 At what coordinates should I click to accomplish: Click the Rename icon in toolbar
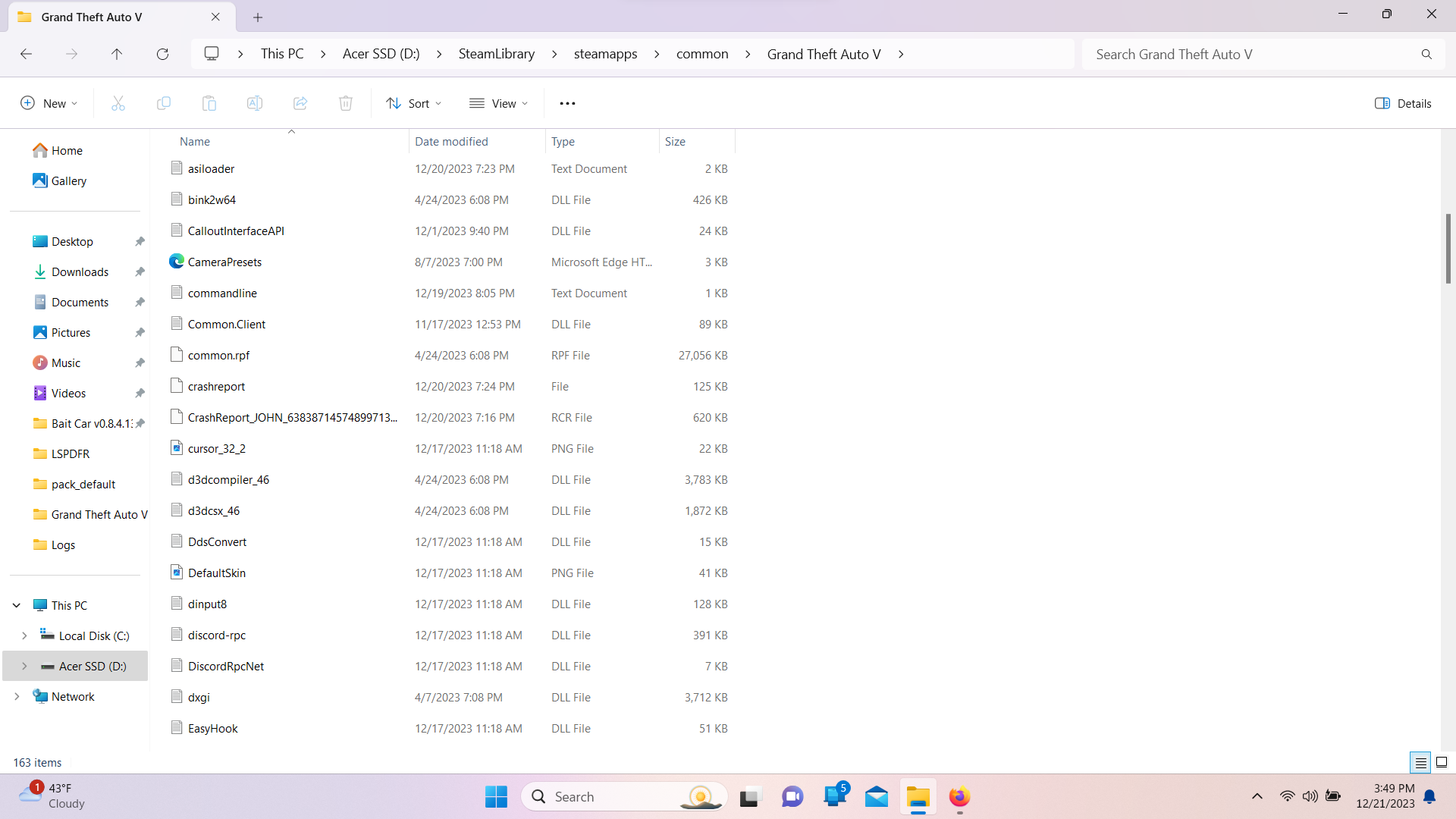coord(255,103)
